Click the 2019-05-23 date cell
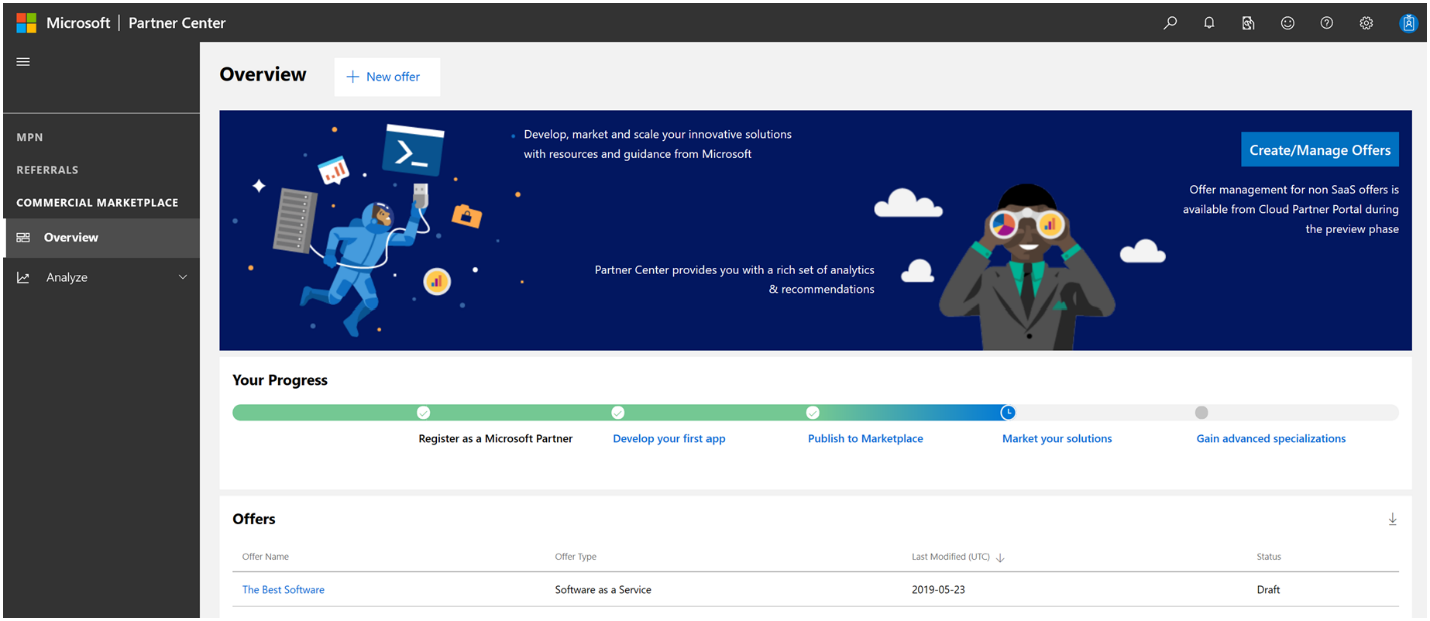The width and height of the screenshot is (1430, 621). click(938, 590)
